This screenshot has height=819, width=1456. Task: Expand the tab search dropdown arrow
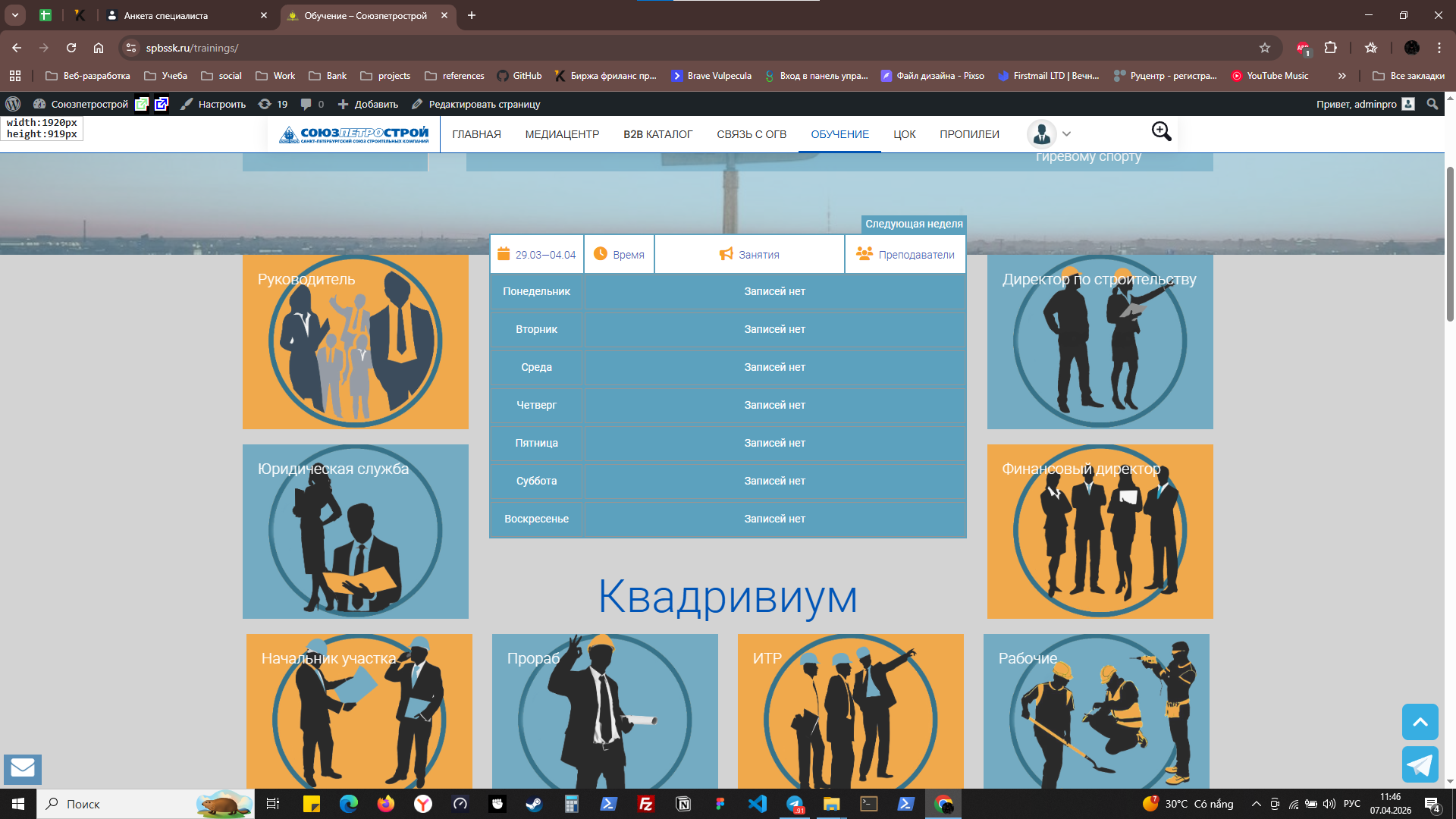coord(15,15)
